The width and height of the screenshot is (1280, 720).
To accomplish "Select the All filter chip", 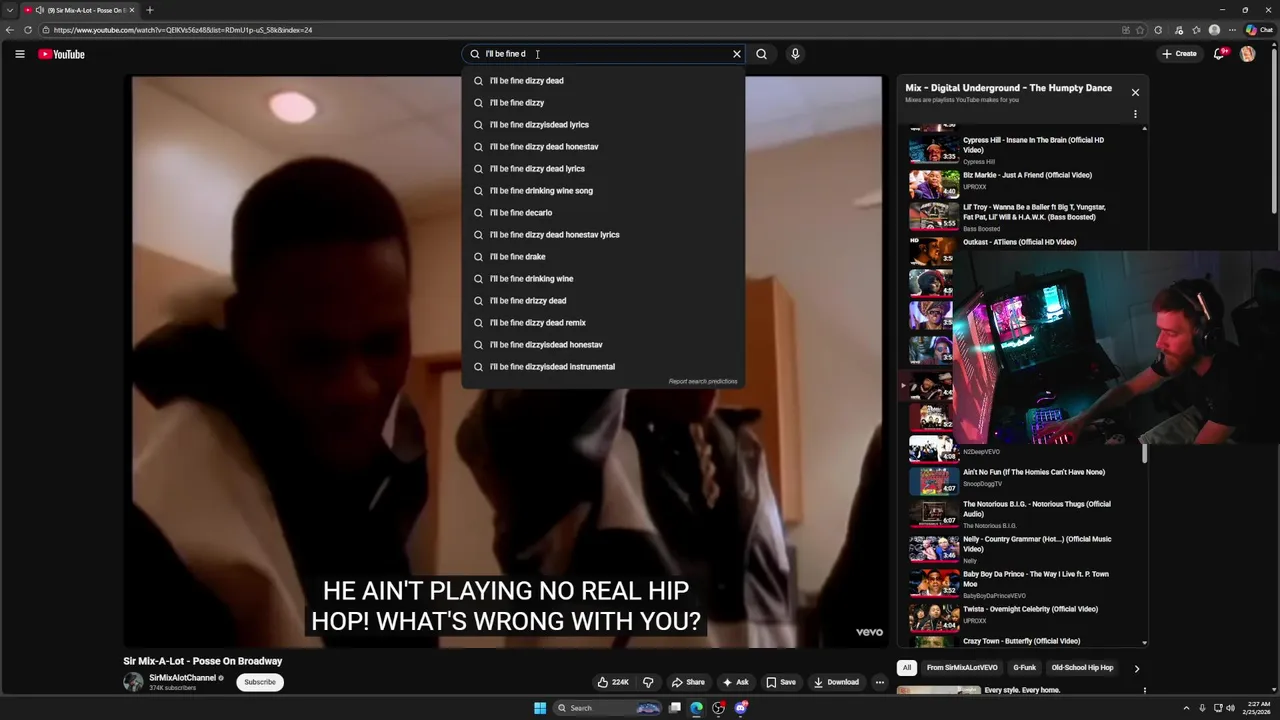I will pos(907,668).
